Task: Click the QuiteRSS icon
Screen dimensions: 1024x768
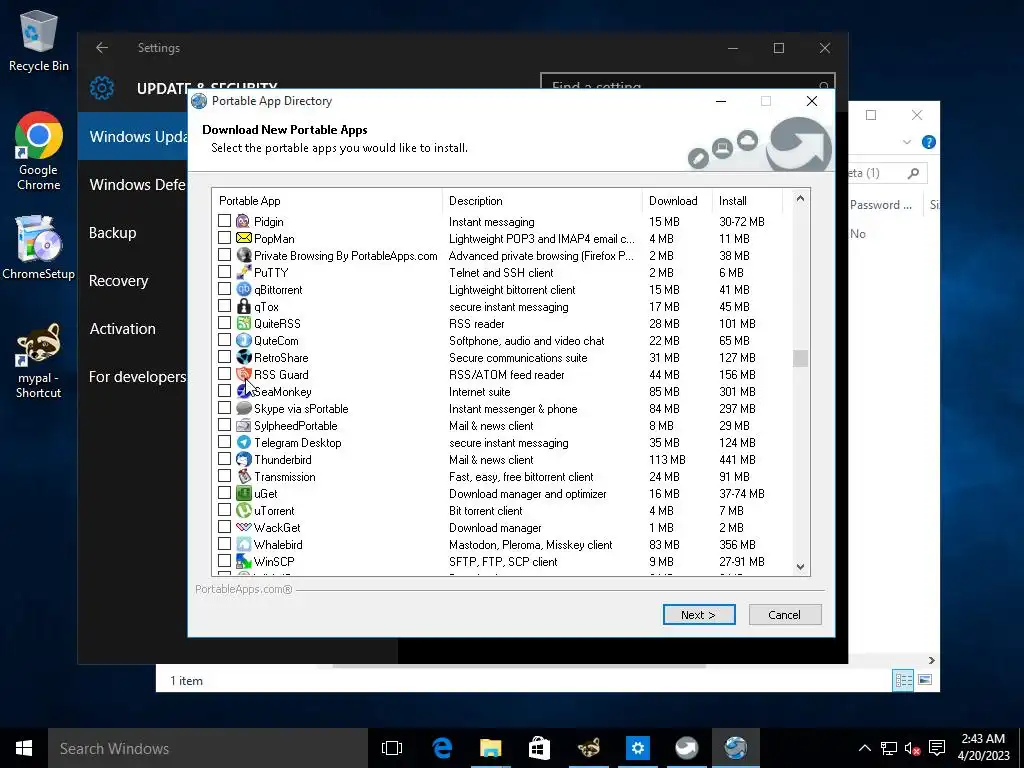Action: pos(244,323)
